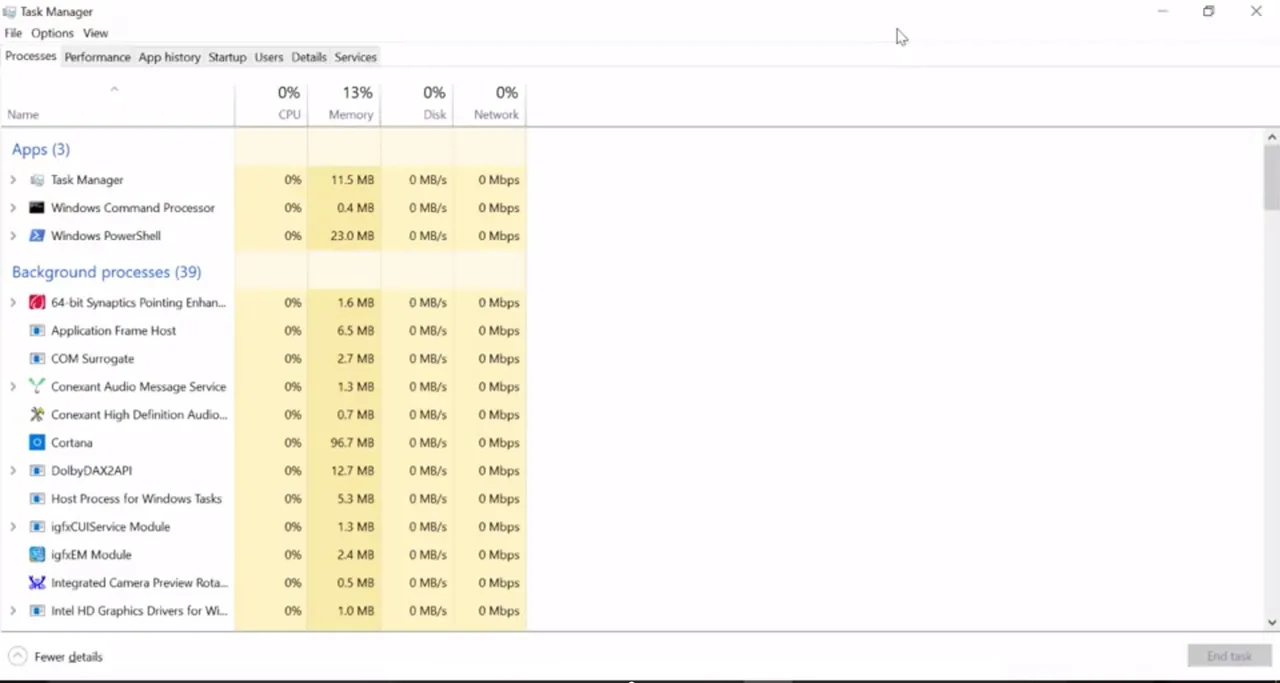Screen dimensions: 1280x683
Task: Click Windows PowerShell's 23.0 MB memory value
Action: (x=351, y=236)
